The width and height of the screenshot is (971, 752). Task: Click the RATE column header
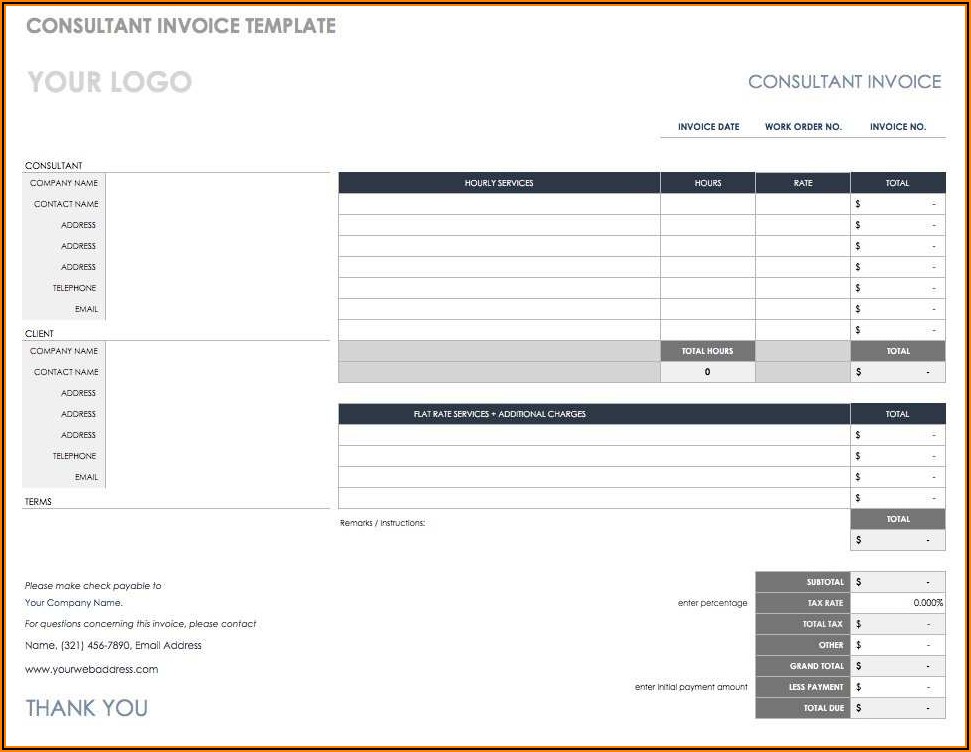click(x=803, y=183)
